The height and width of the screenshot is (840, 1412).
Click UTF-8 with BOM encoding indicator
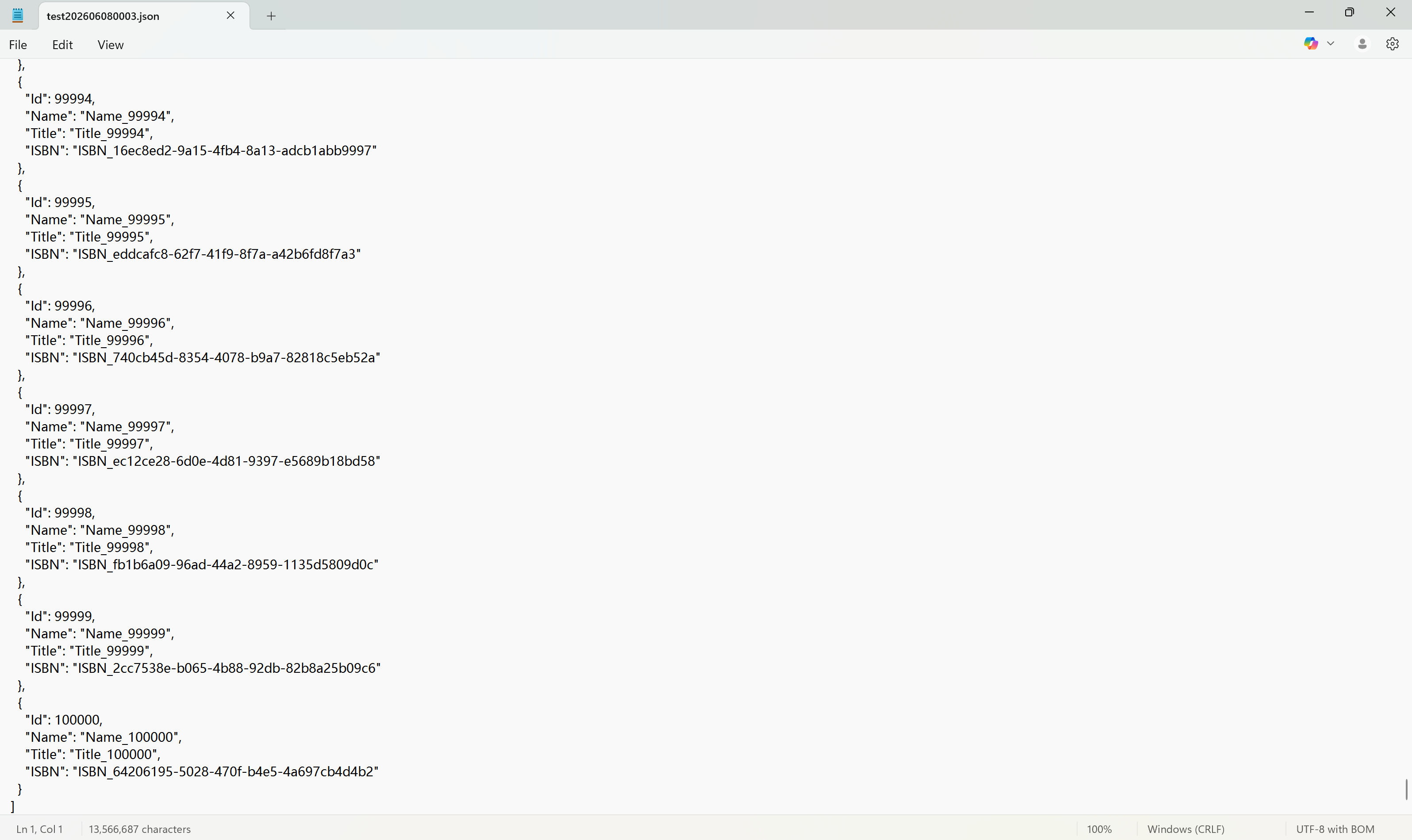1335,828
